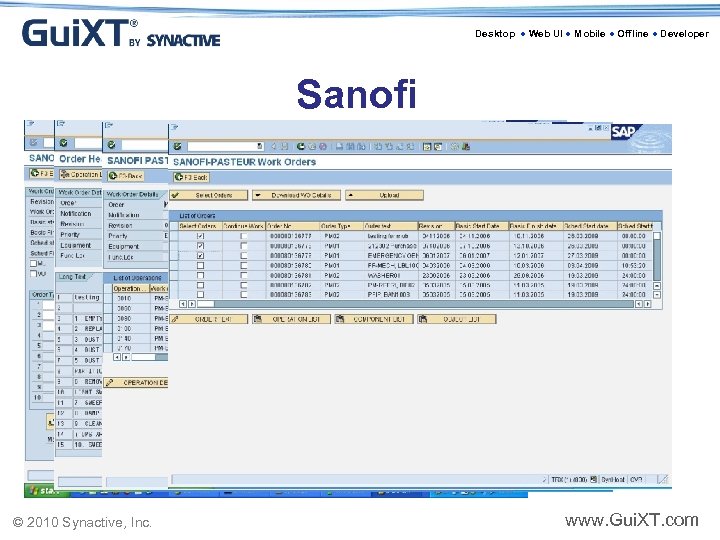
Task: Click green Enter icon in Order Header window
Action: tap(64, 143)
